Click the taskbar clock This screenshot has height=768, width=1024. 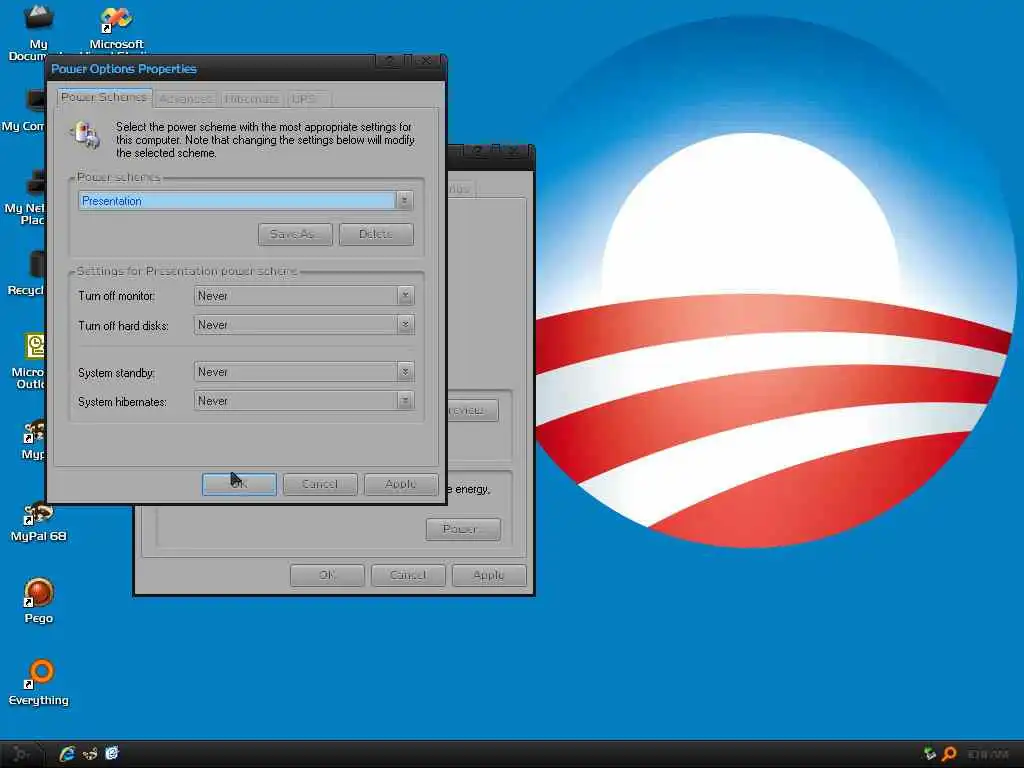point(988,754)
